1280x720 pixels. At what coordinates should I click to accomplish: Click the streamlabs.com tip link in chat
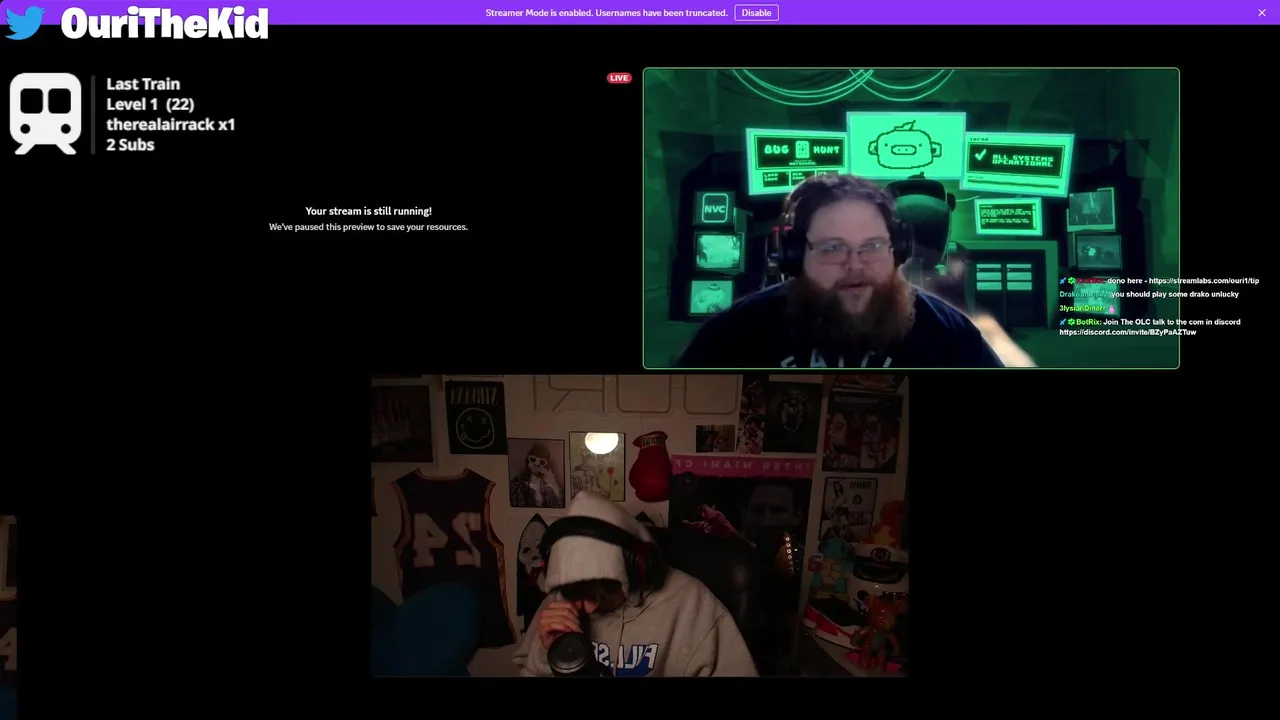[x=1204, y=281]
